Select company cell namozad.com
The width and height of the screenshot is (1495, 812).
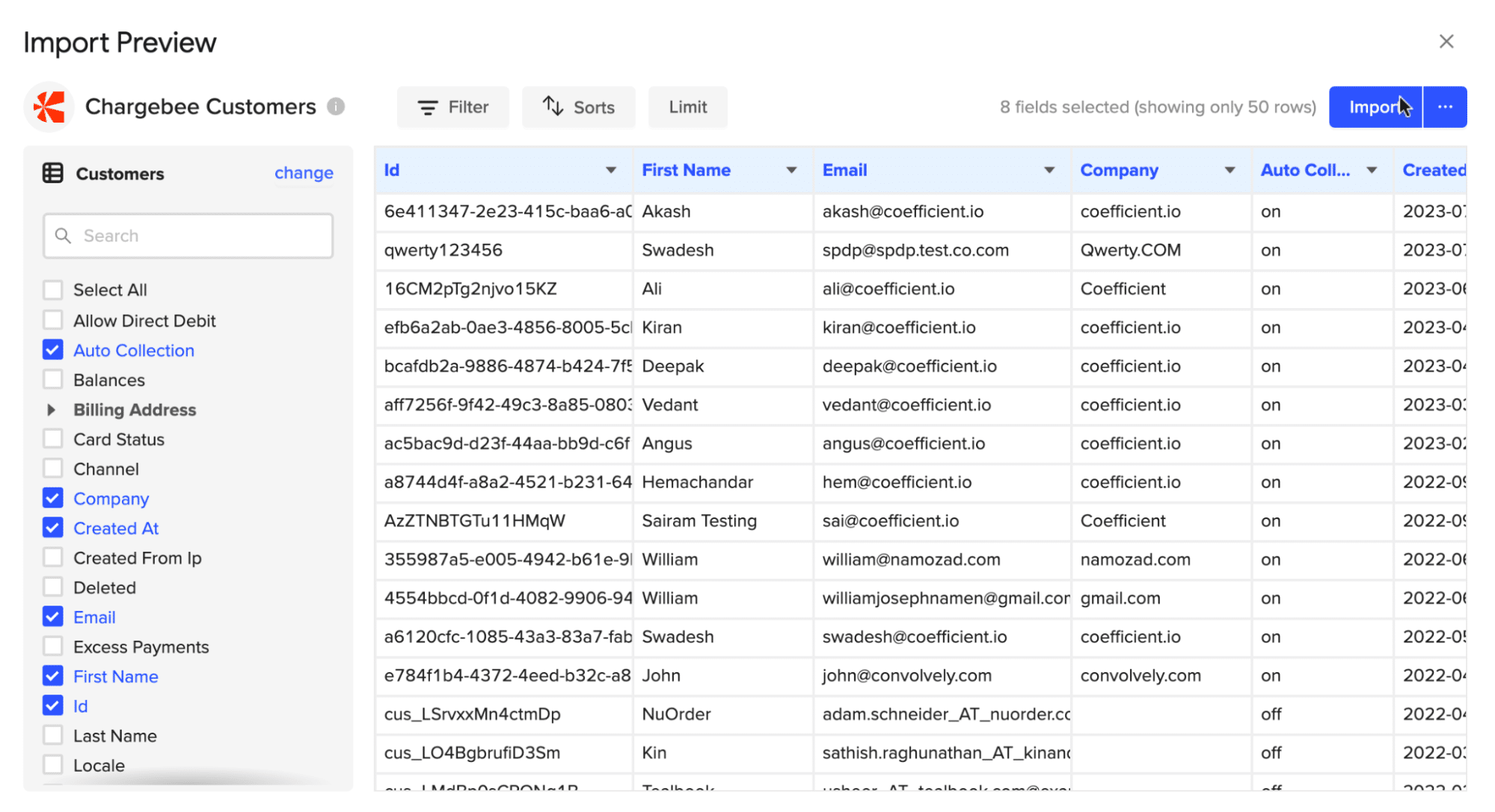1161,560
